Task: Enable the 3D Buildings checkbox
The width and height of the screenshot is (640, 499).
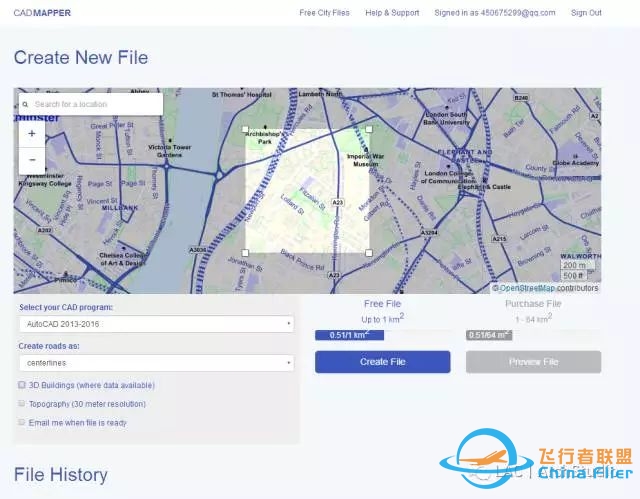Action: (22, 385)
